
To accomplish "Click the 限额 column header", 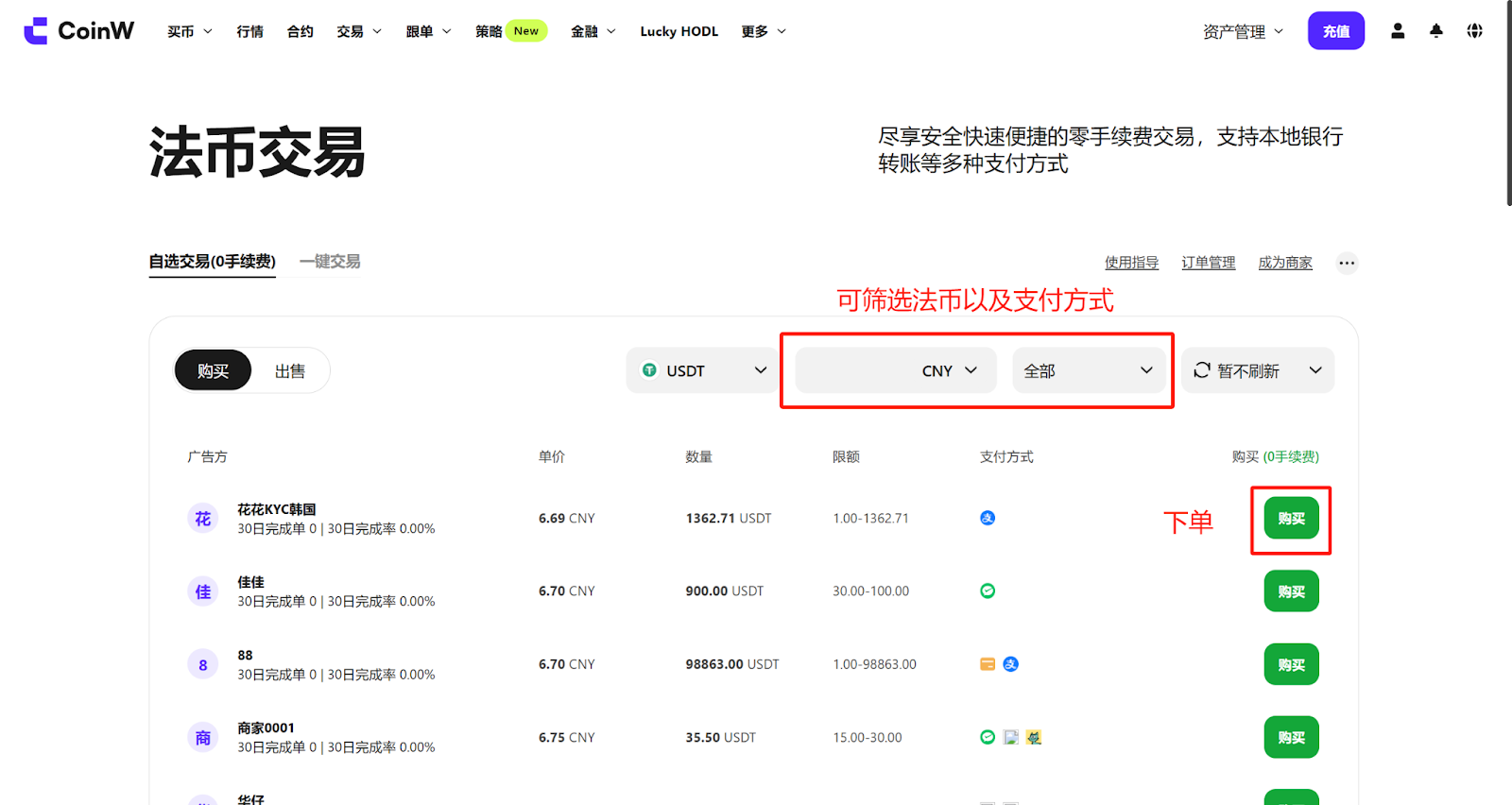I will [846, 456].
